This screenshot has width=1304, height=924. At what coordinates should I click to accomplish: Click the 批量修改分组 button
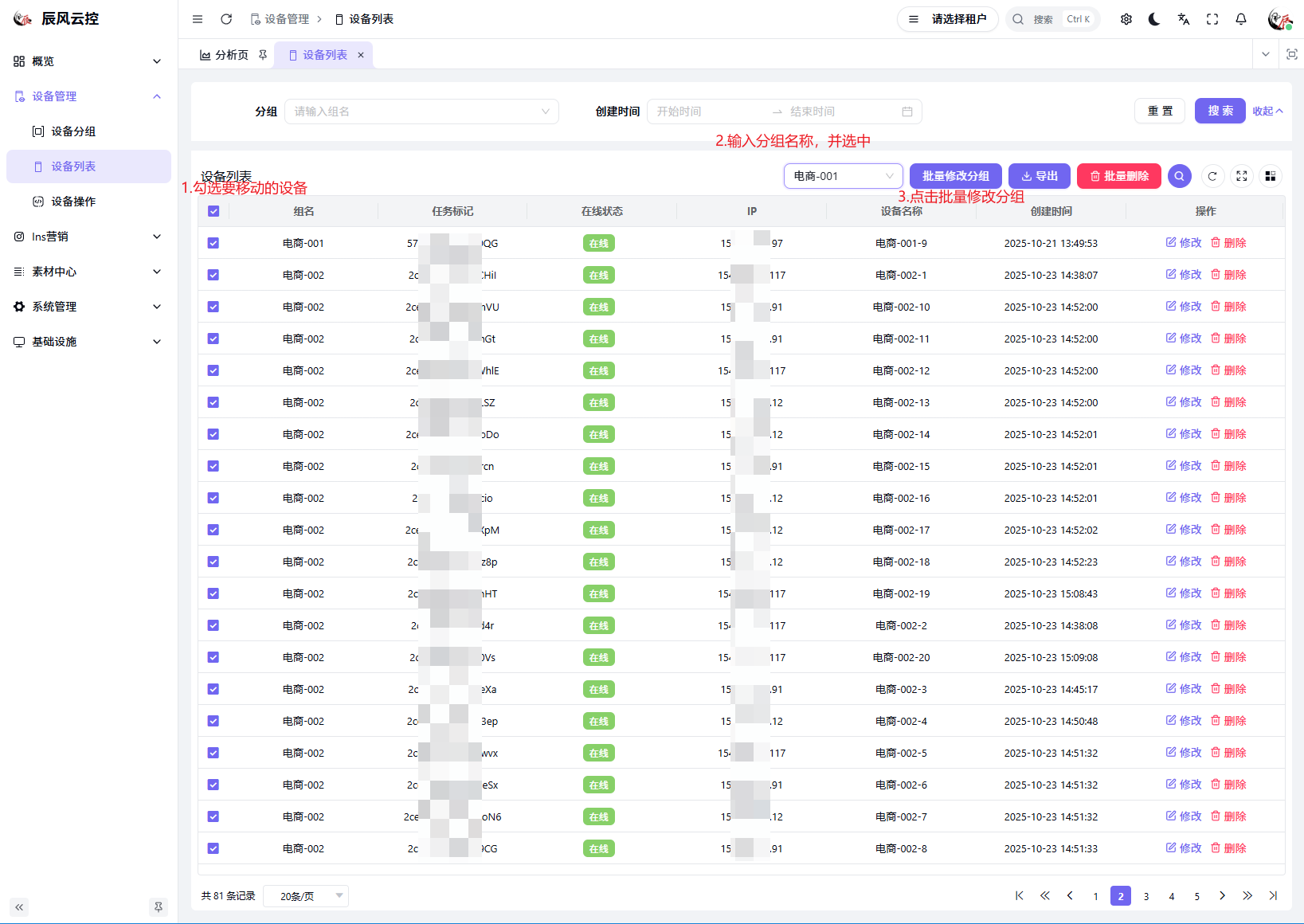[955, 176]
